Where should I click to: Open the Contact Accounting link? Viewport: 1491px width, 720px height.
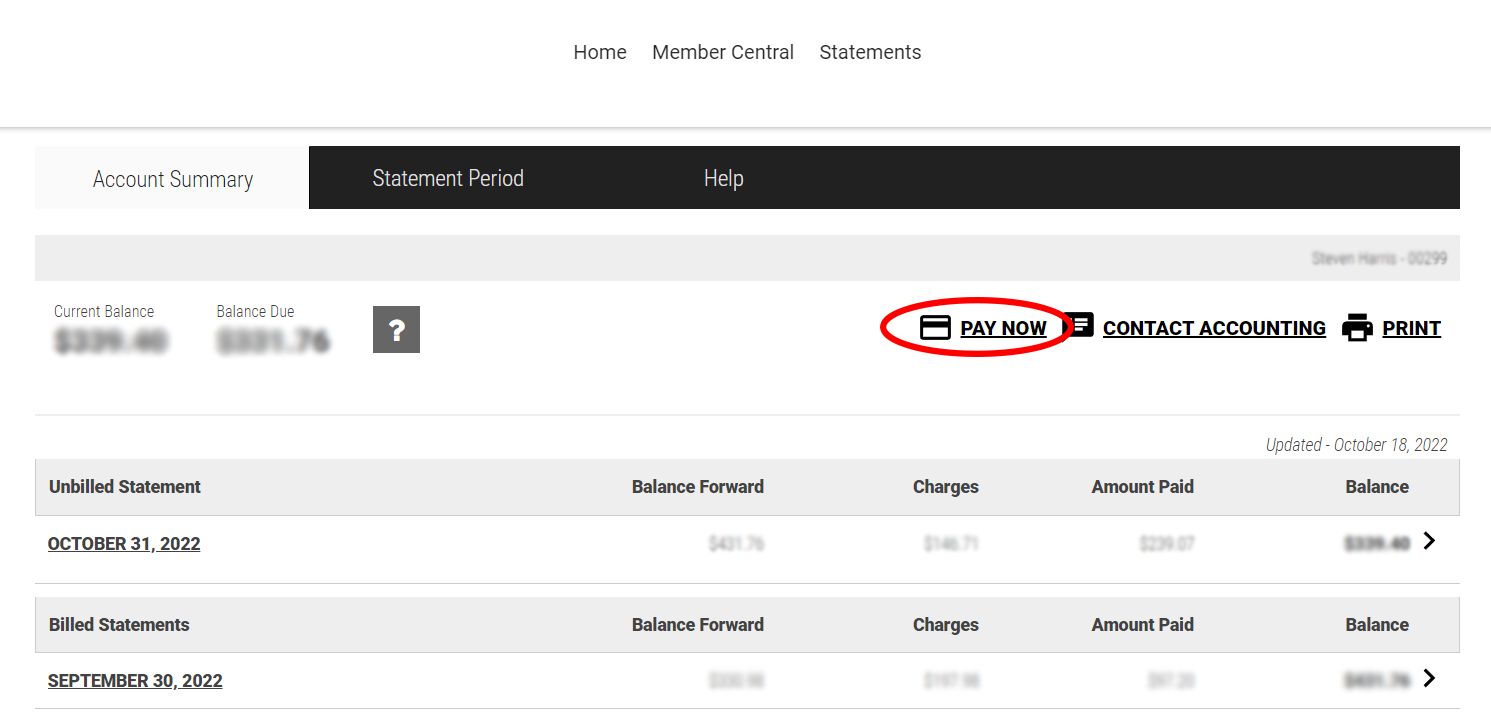[x=1214, y=328]
